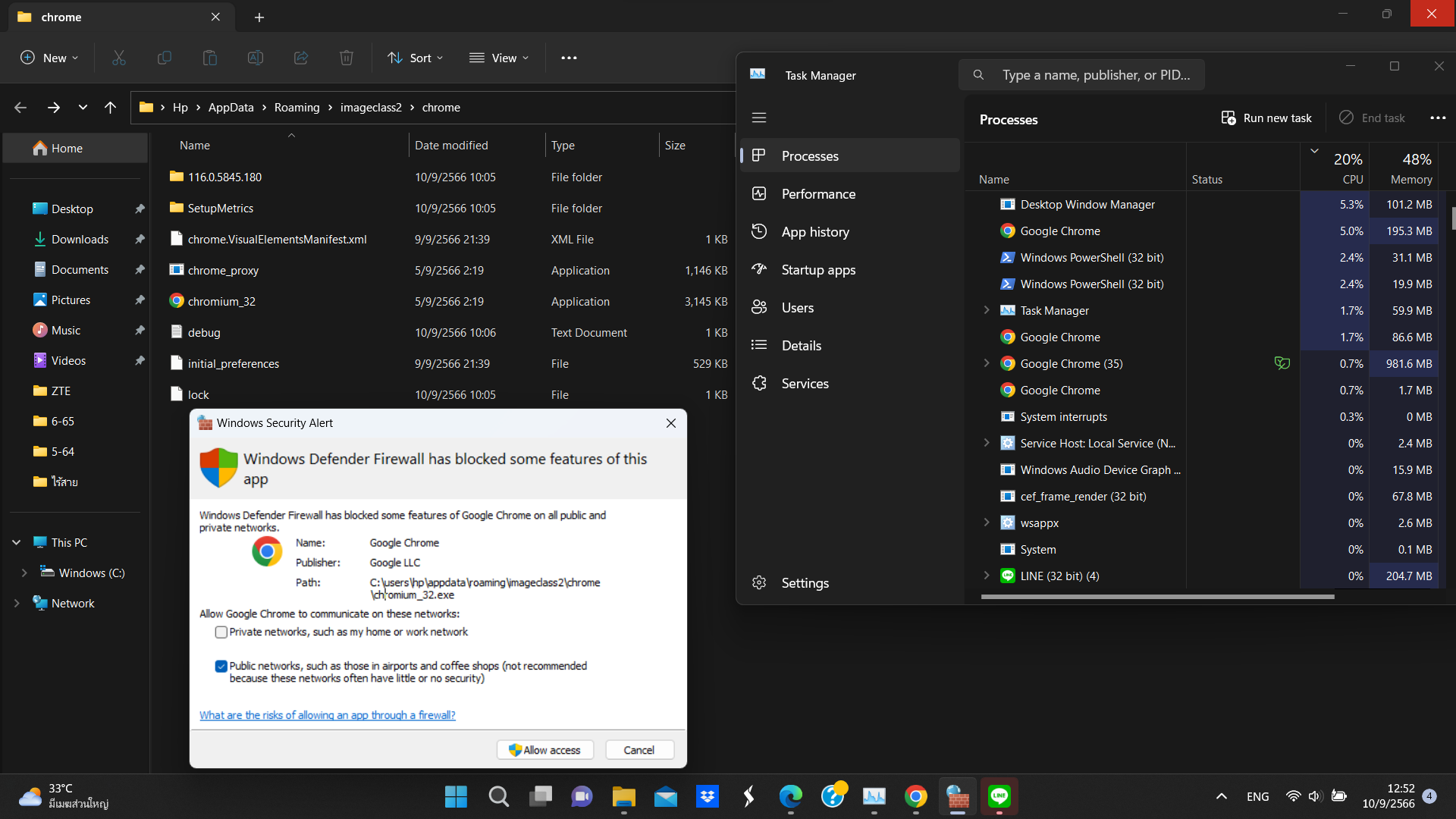Click the Task Manager search field
This screenshot has width=1456, height=819.
coord(1081,75)
